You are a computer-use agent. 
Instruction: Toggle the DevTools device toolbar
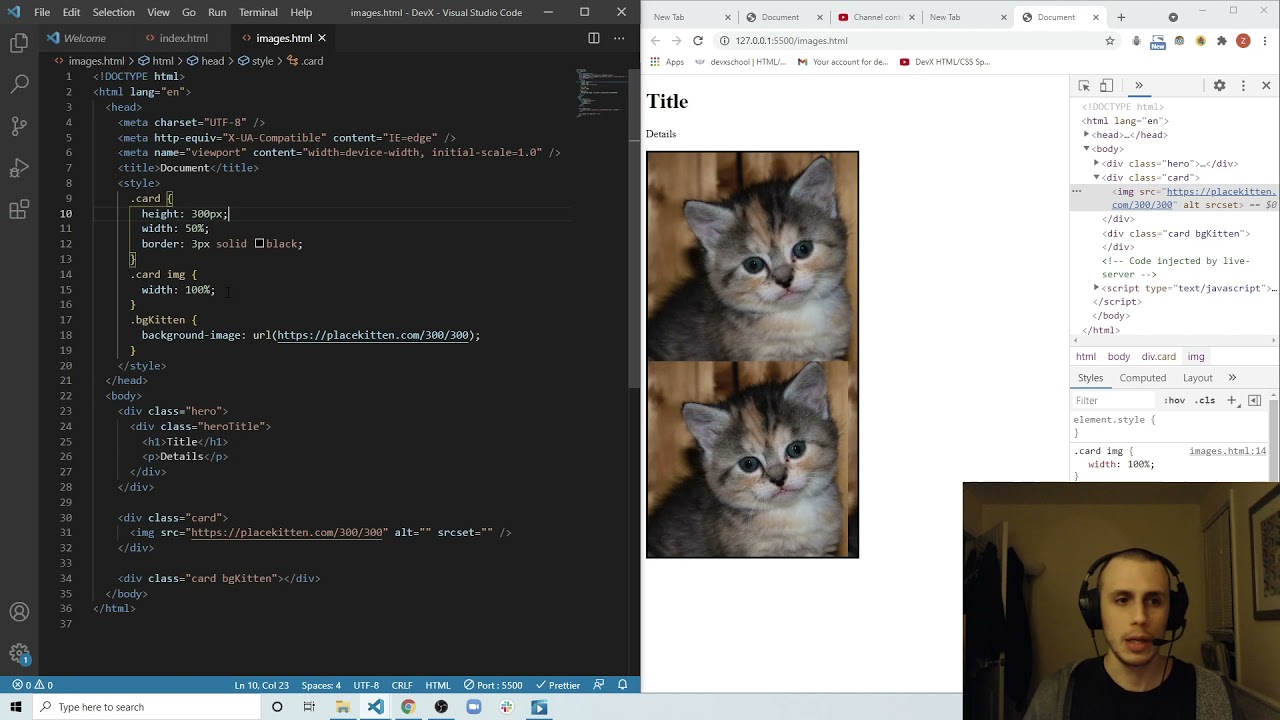(1106, 86)
